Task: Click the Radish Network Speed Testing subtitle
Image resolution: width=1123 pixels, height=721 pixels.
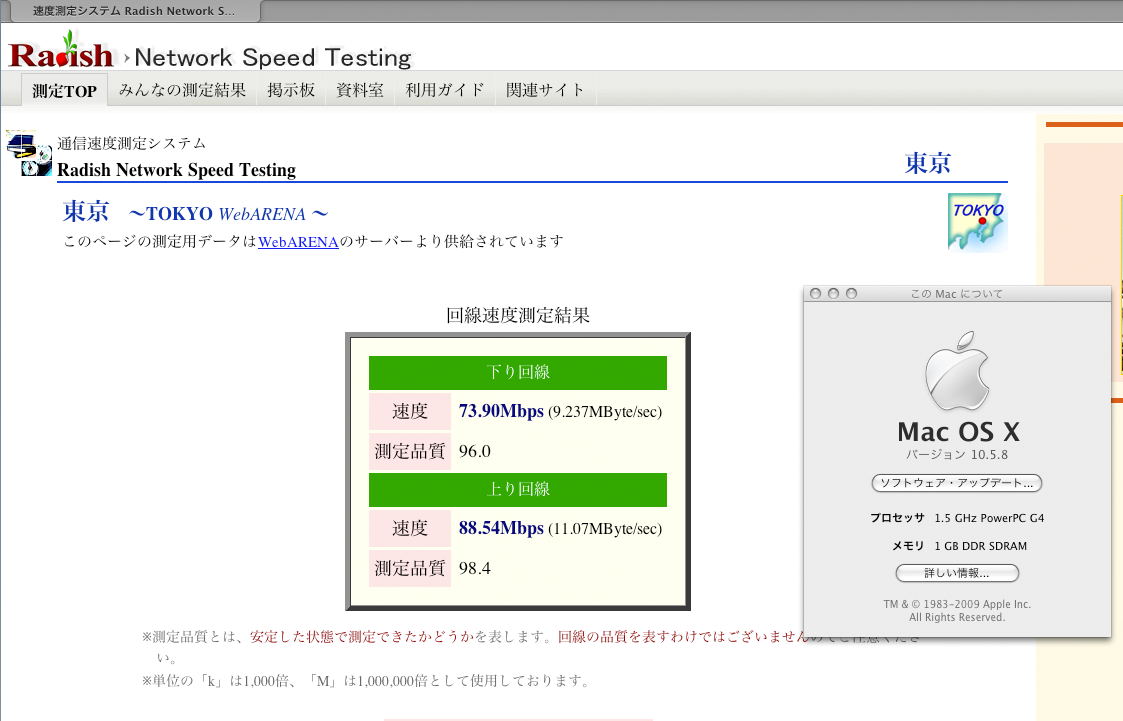Action: coord(176,170)
